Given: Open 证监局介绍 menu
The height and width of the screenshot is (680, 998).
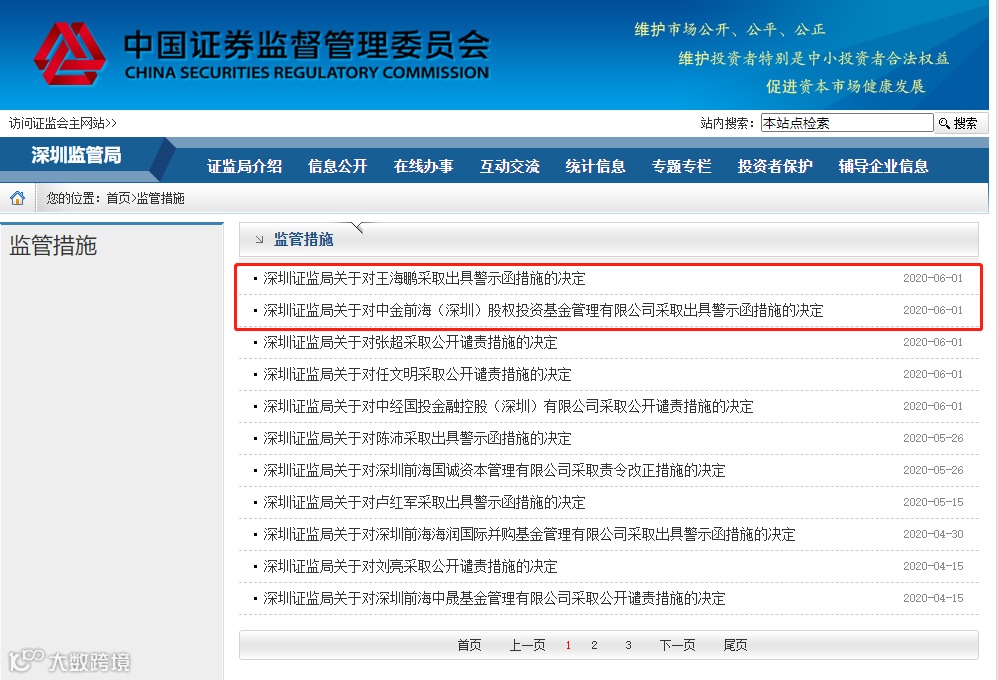Looking at the screenshot, I should click(x=244, y=166).
